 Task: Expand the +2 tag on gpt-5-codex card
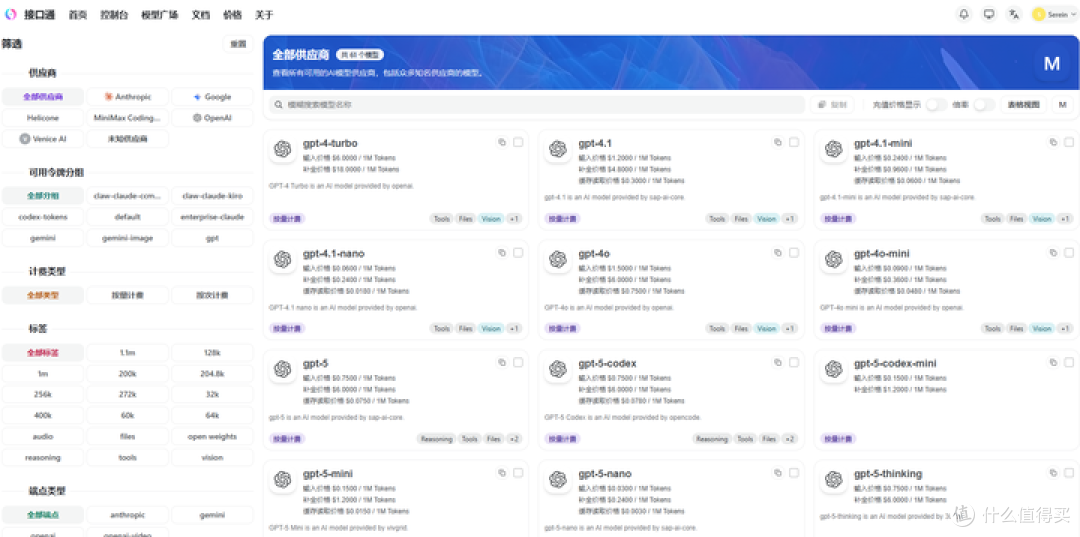click(x=789, y=439)
